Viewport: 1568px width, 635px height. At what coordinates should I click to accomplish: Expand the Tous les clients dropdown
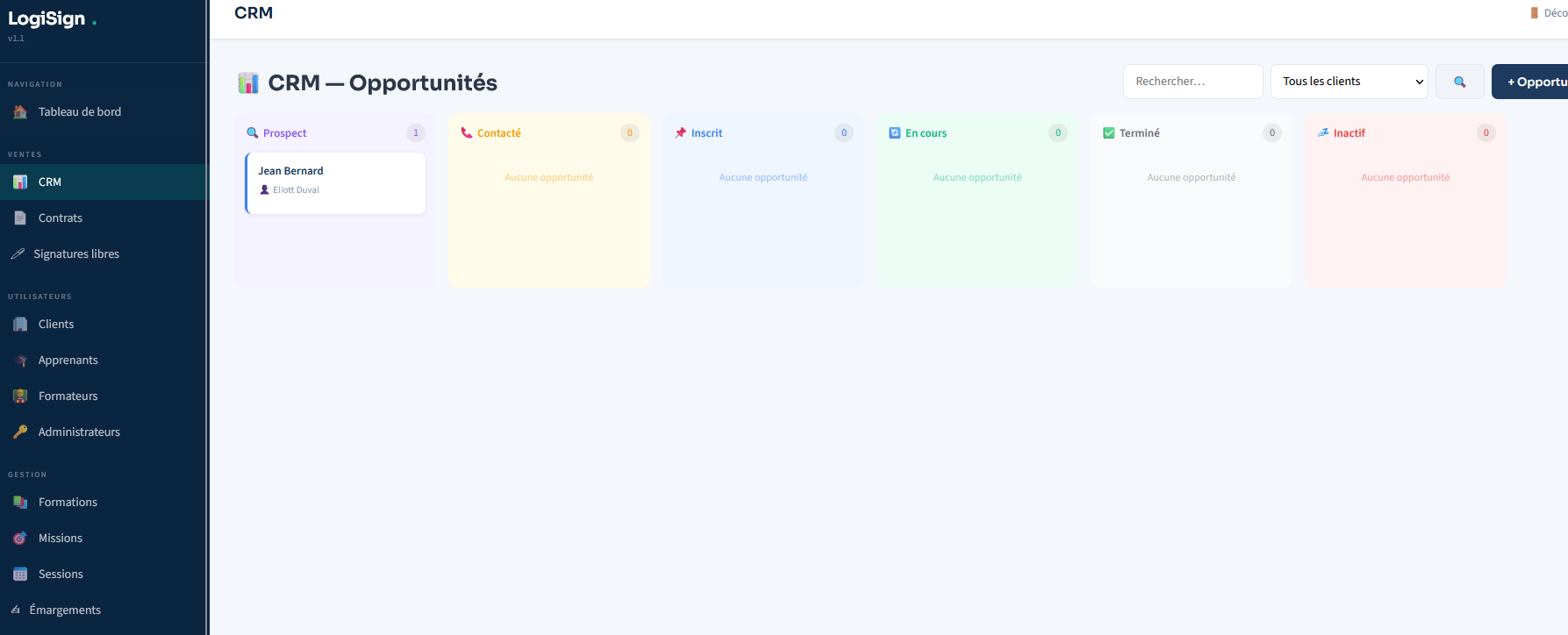click(1349, 82)
